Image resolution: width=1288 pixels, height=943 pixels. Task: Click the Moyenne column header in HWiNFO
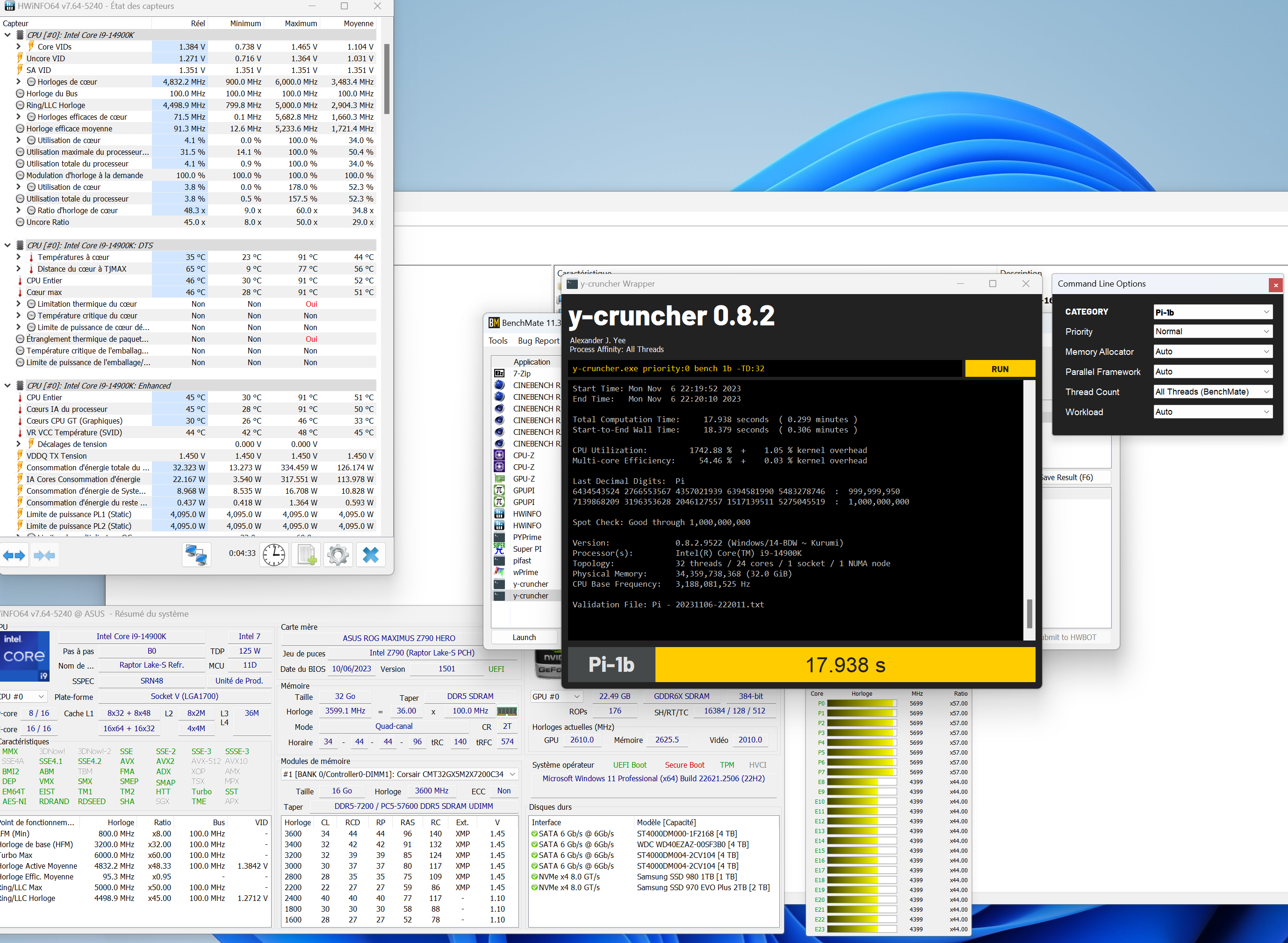click(x=349, y=23)
